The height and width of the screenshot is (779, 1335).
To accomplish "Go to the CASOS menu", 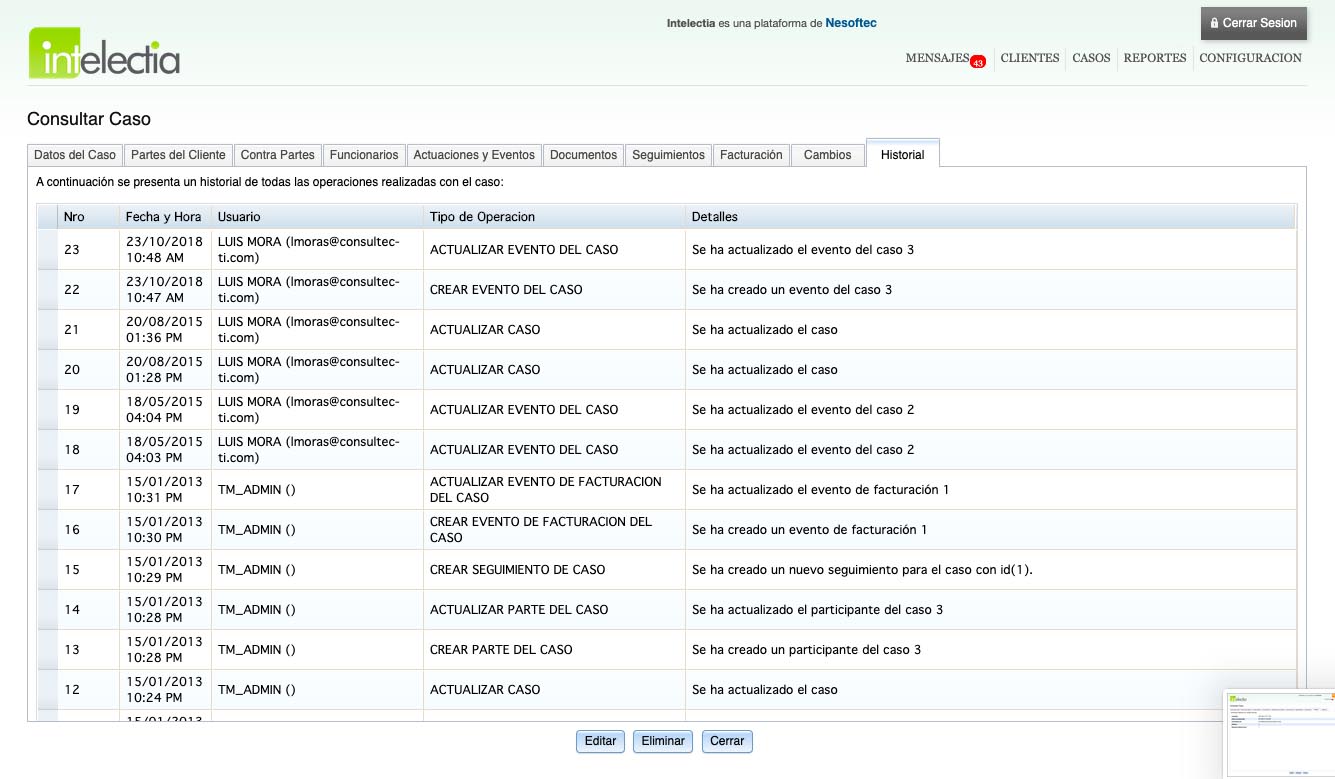I will click(1091, 58).
